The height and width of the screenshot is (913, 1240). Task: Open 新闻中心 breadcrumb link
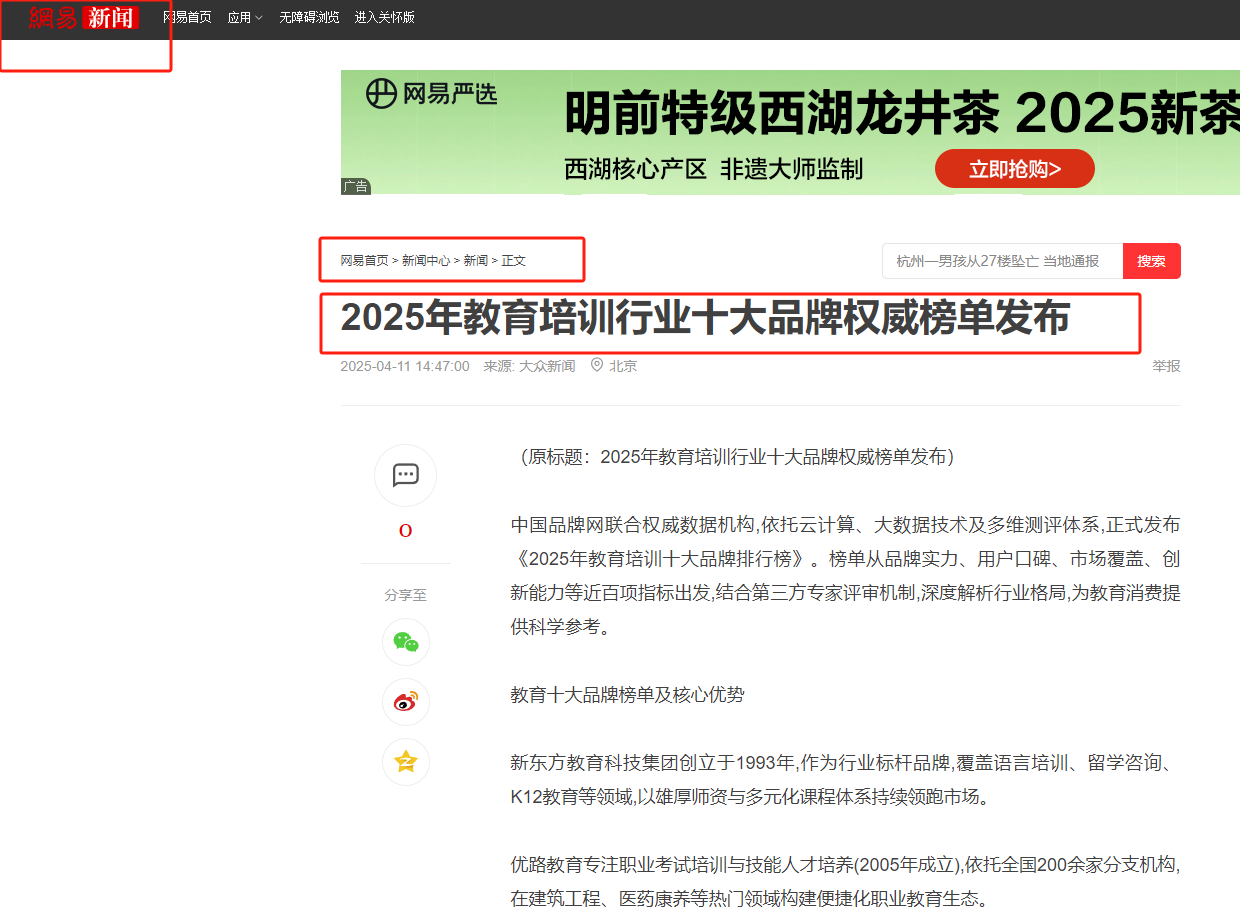click(426, 261)
